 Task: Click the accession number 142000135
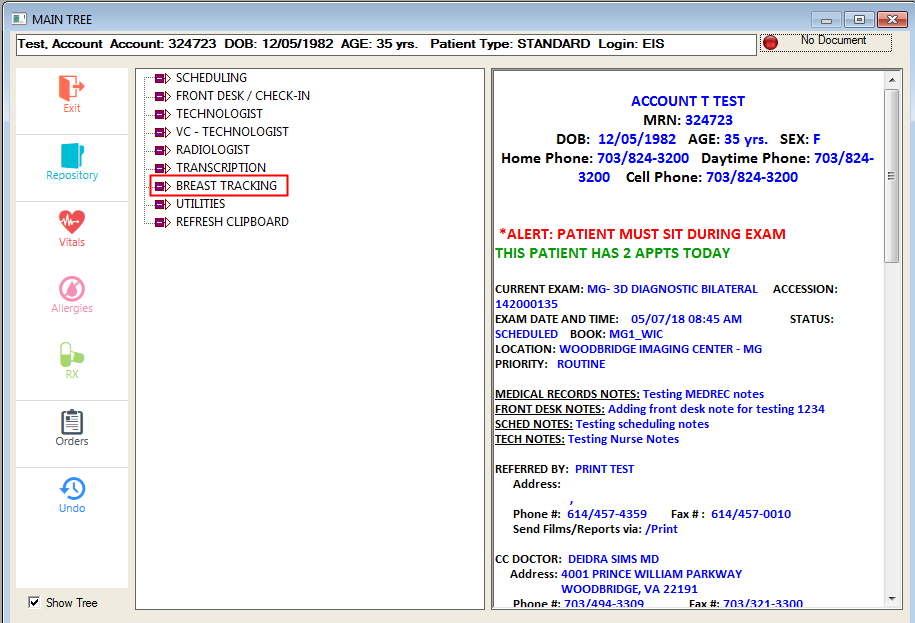pos(526,304)
